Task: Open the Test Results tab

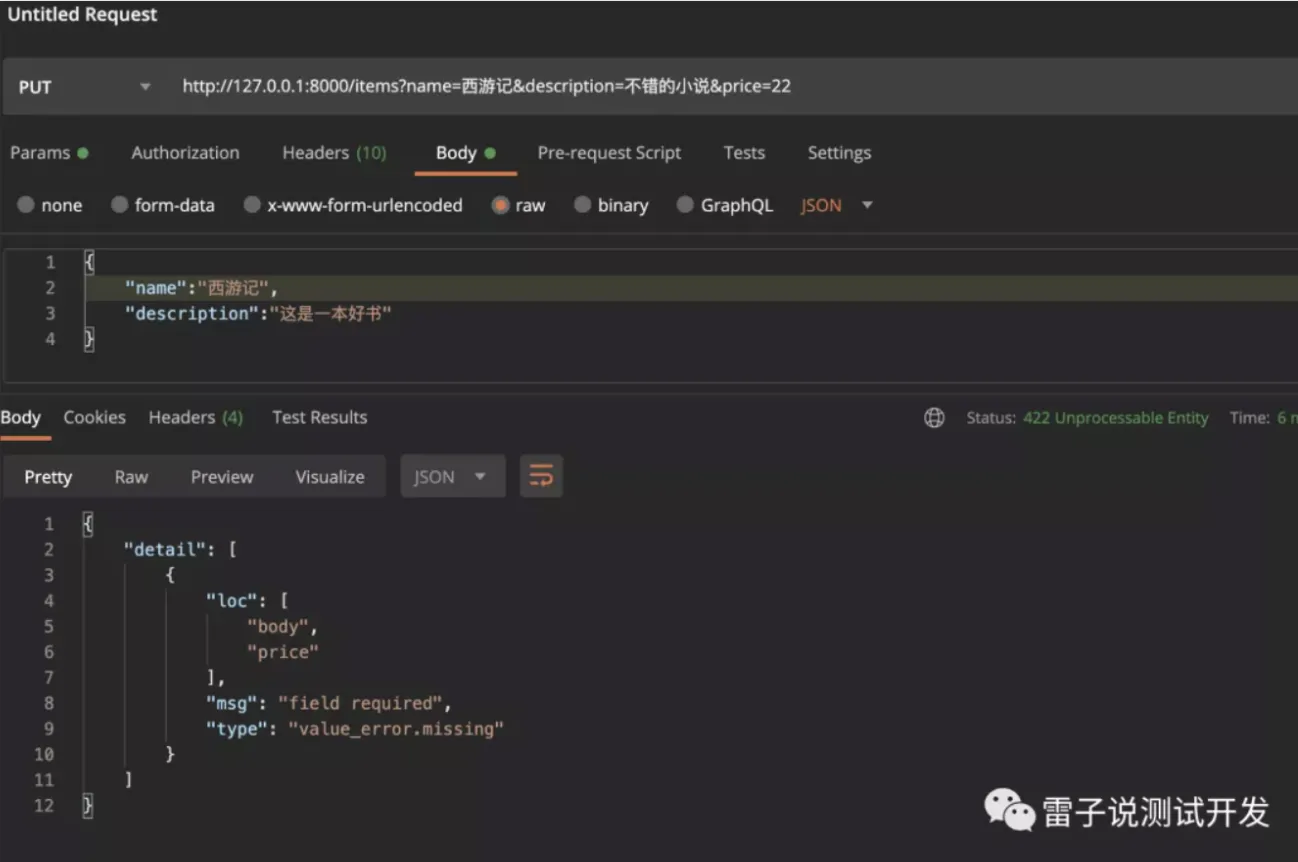Action: coord(320,418)
